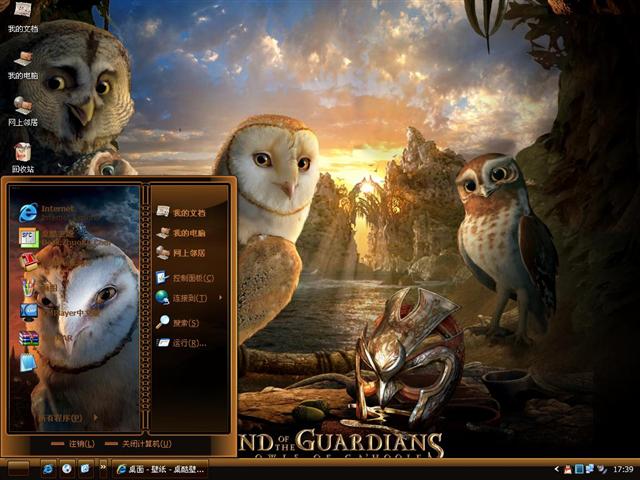Click the third quick launch icon
Screen dimensions: 640x480
[86, 469]
